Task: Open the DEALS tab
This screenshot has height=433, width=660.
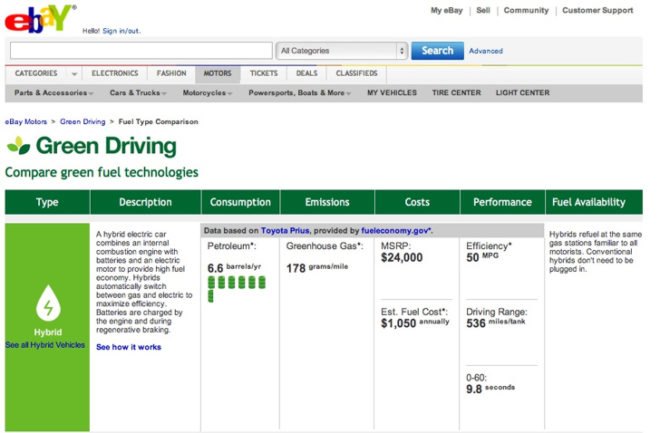Action: click(x=306, y=73)
